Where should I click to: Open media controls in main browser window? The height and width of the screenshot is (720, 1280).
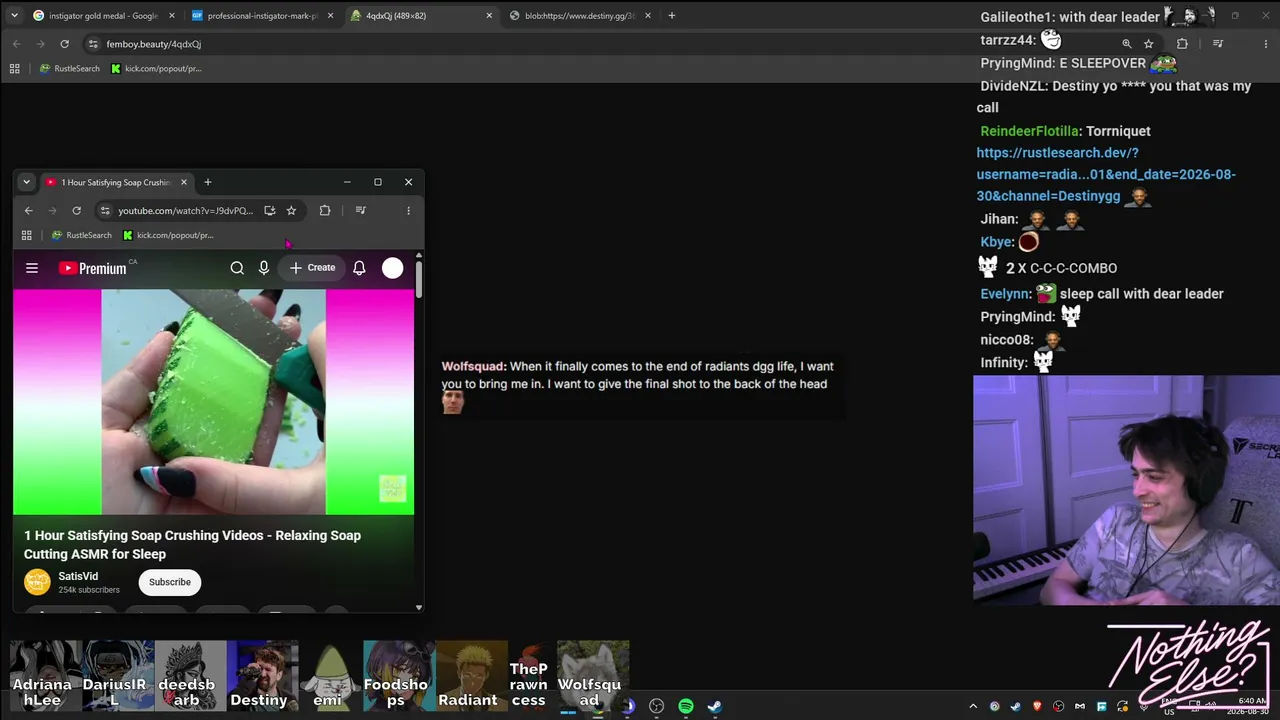(x=1218, y=44)
